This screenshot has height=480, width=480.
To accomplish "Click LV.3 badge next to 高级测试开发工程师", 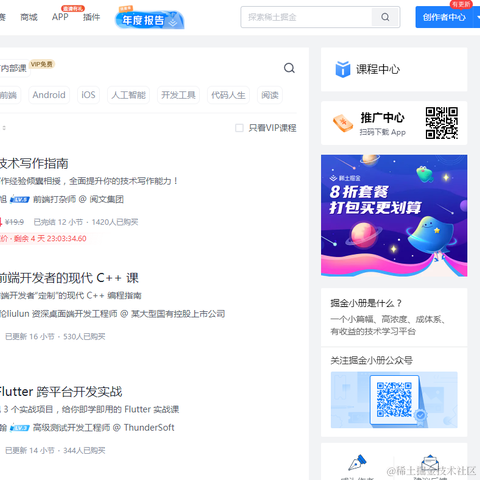I will coord(20,428).
